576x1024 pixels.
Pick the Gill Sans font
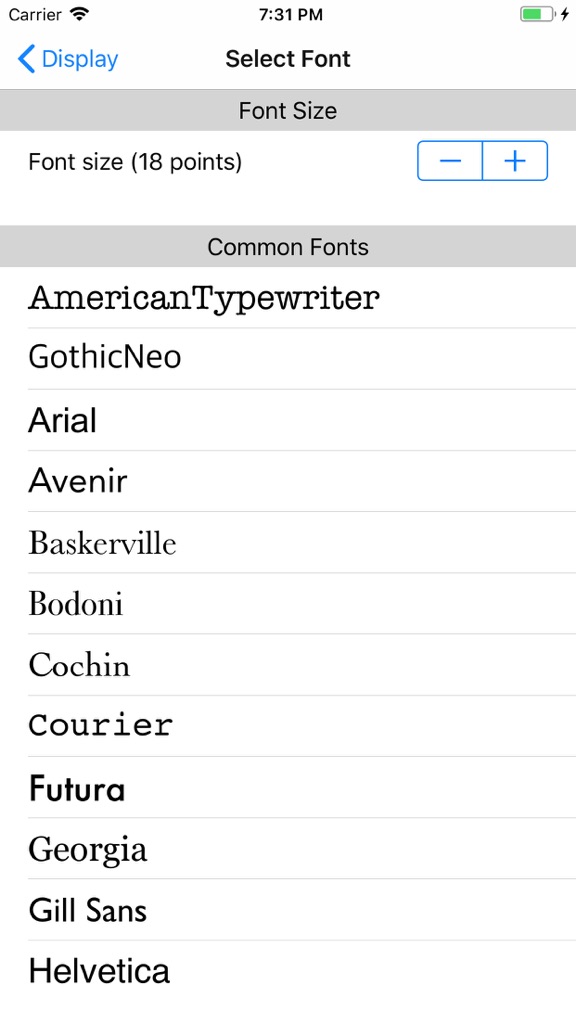[288, 910]
